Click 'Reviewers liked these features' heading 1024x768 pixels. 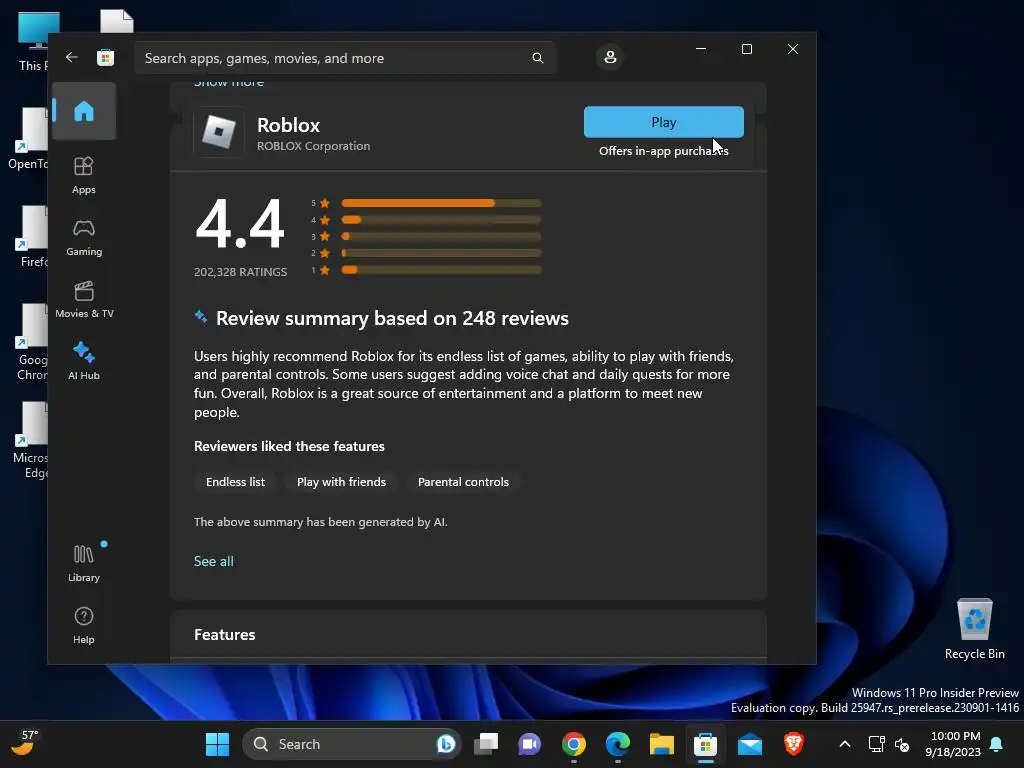289,446
